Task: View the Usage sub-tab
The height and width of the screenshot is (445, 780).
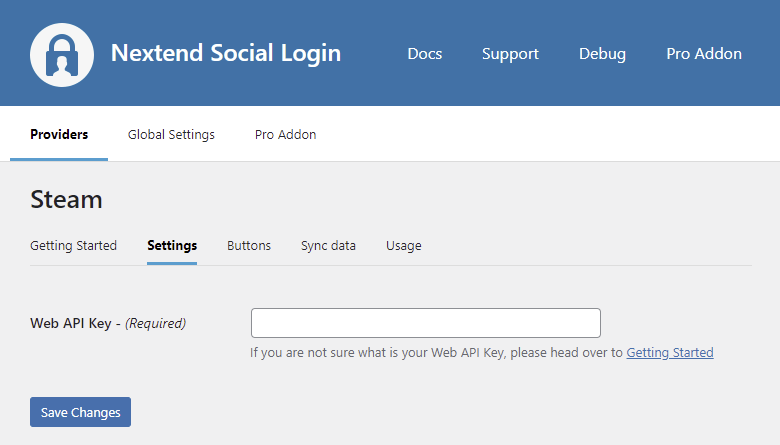Action: tap(404, 245)
